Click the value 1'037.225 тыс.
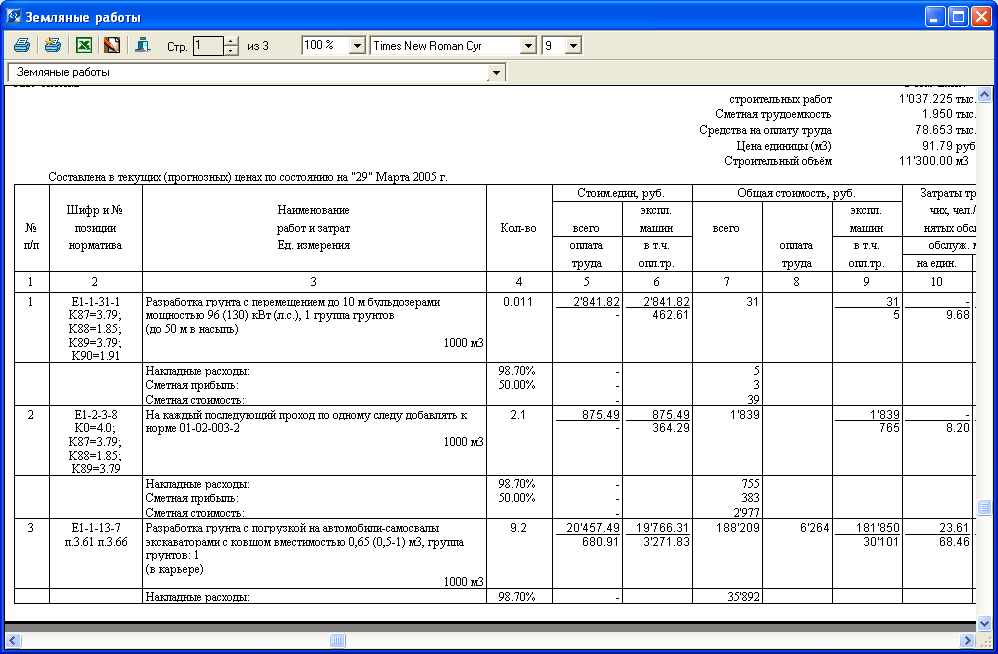Viewport: 998px width, 654px height. [937, 99]
